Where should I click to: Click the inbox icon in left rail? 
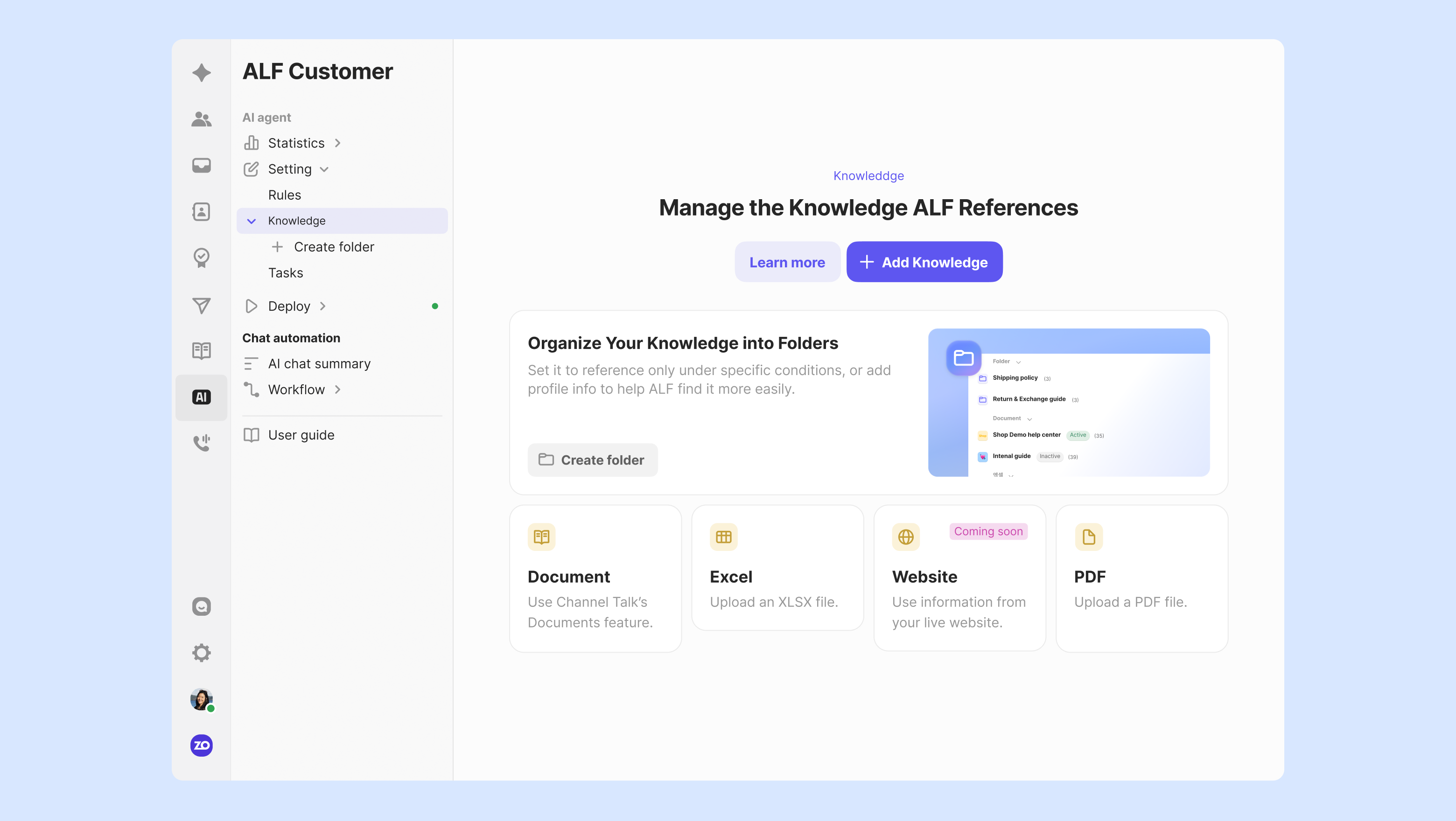201,166
